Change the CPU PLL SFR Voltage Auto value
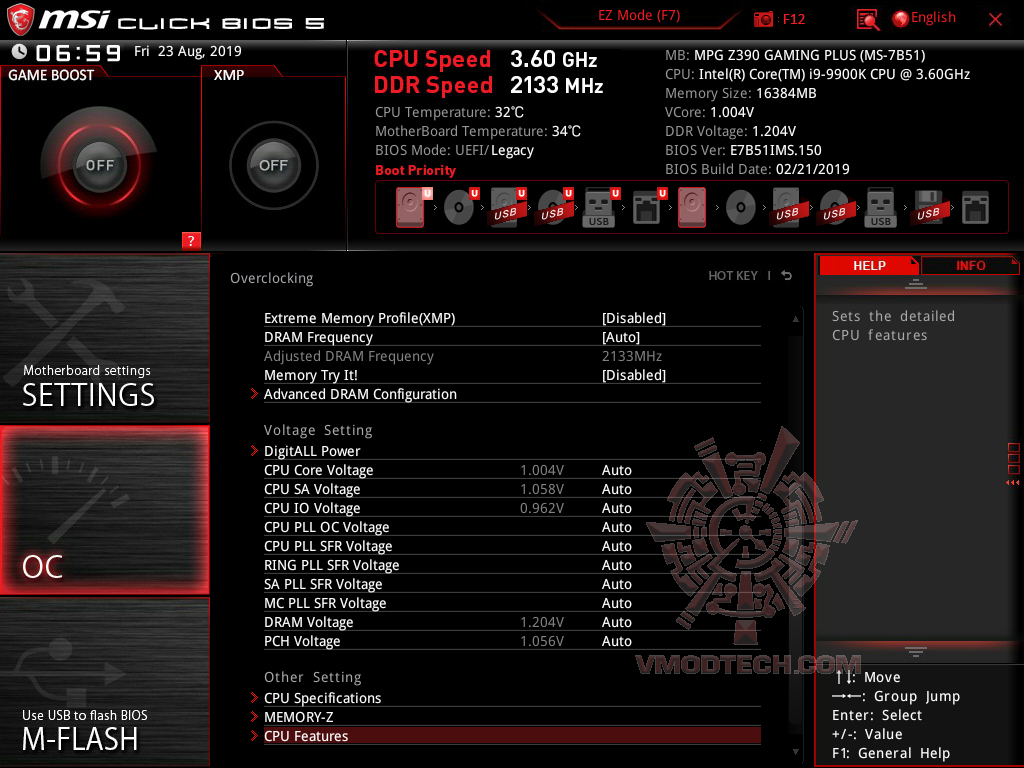 click(616, 546)
